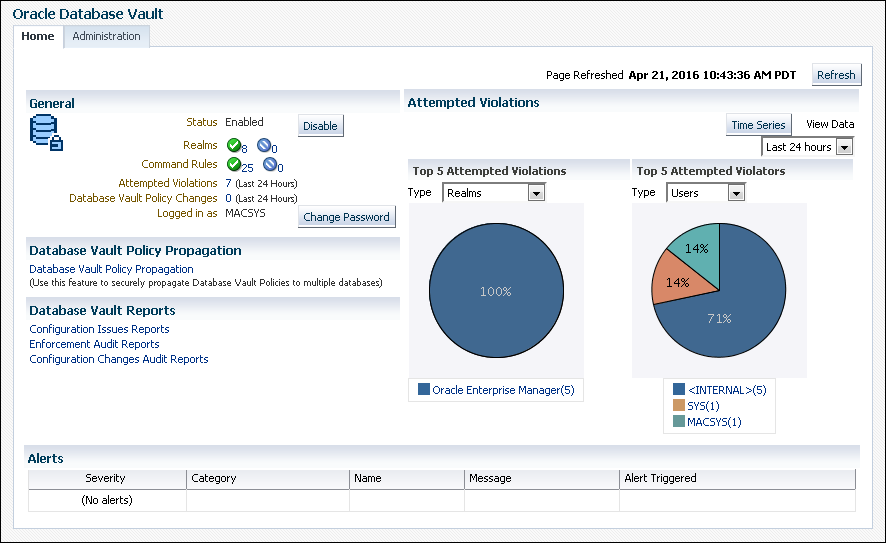Select the Home tab
The image size is (886, 543).
38,36
